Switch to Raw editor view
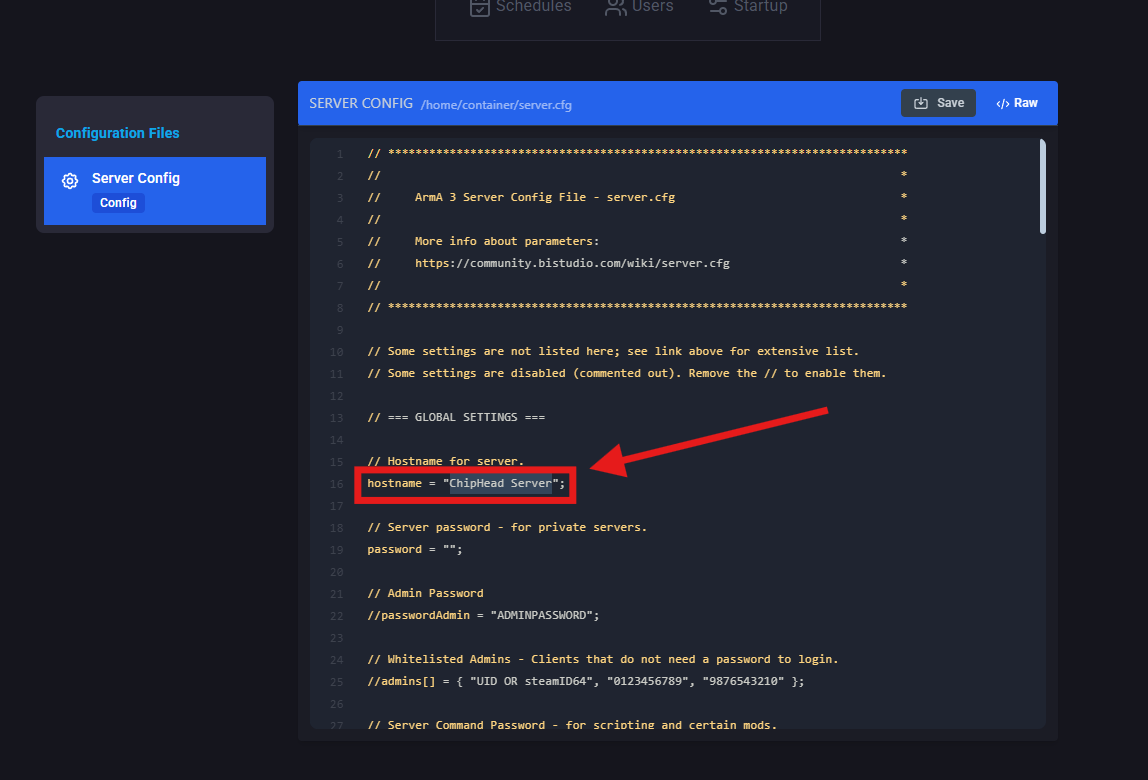Viewport: 1148px width, 780px height. [1017, 103]
